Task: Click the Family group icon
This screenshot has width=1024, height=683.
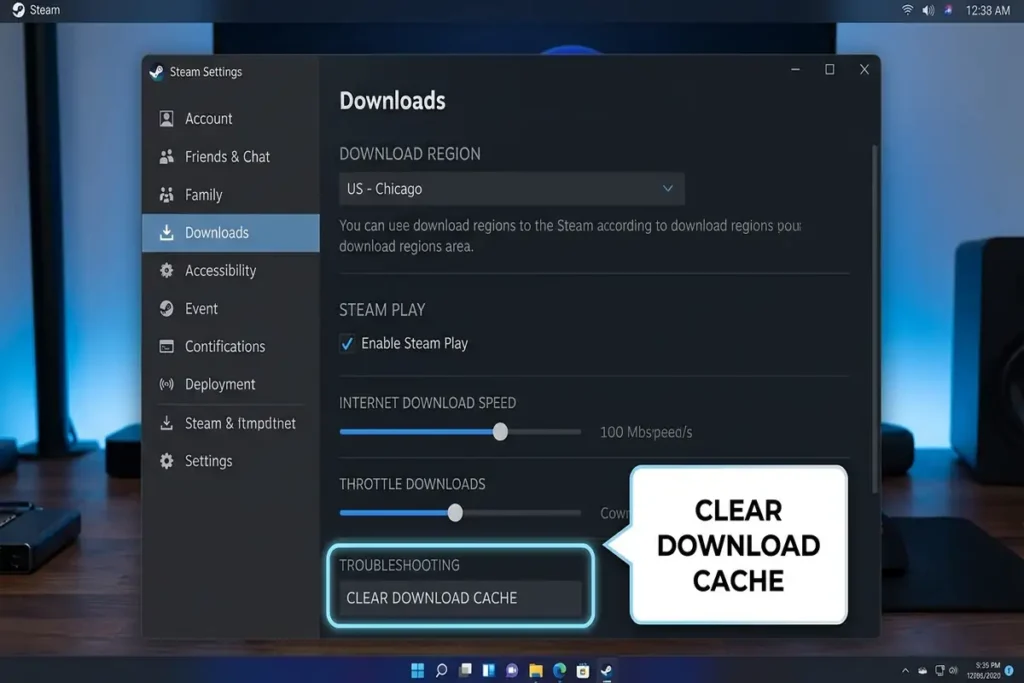Action: click(167, 194)
